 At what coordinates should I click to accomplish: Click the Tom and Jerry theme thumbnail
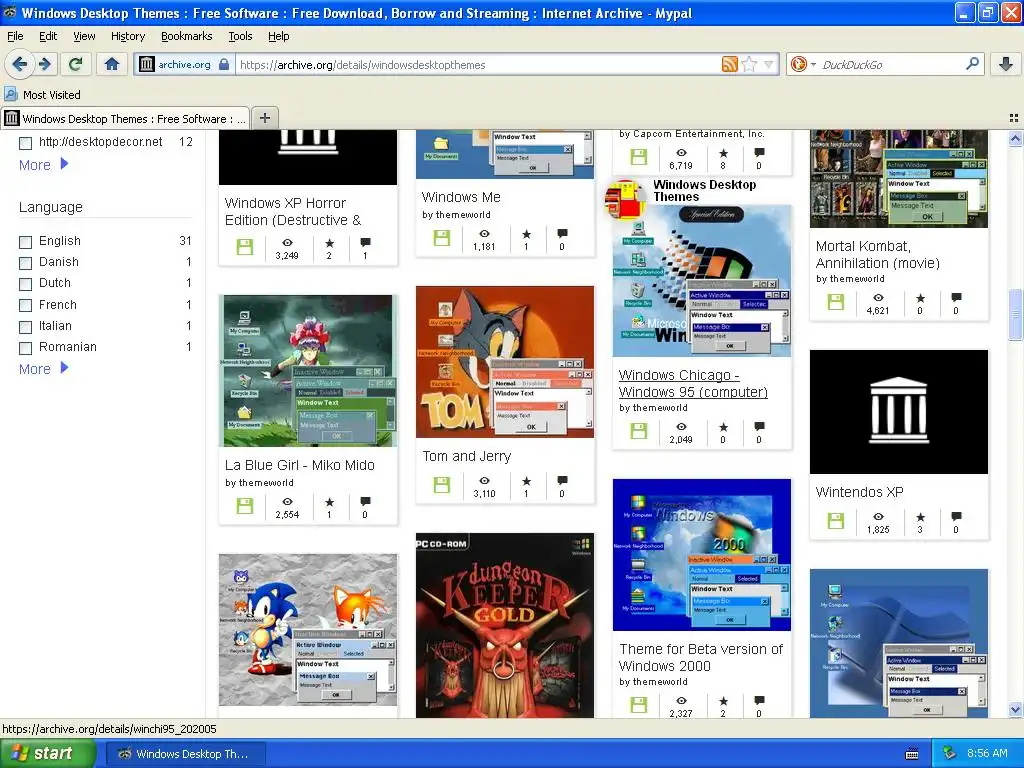click(505, 362)
